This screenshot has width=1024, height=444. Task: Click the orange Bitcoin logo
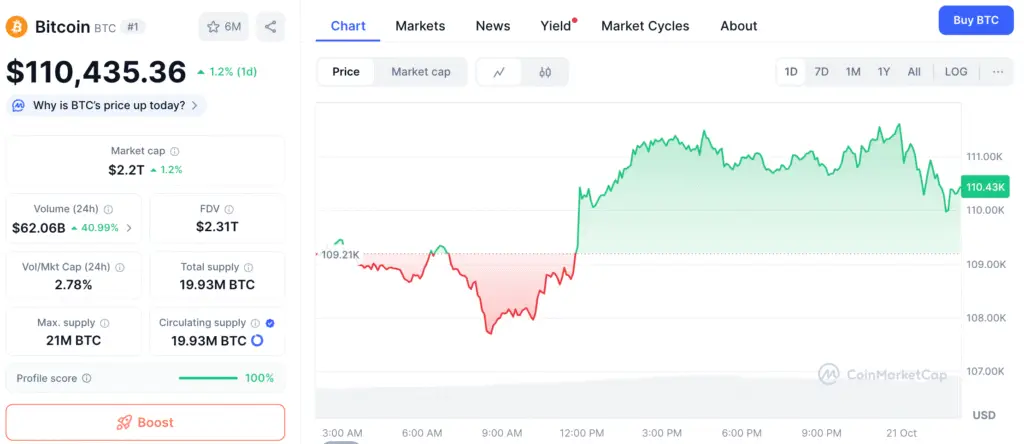point(17,27)
